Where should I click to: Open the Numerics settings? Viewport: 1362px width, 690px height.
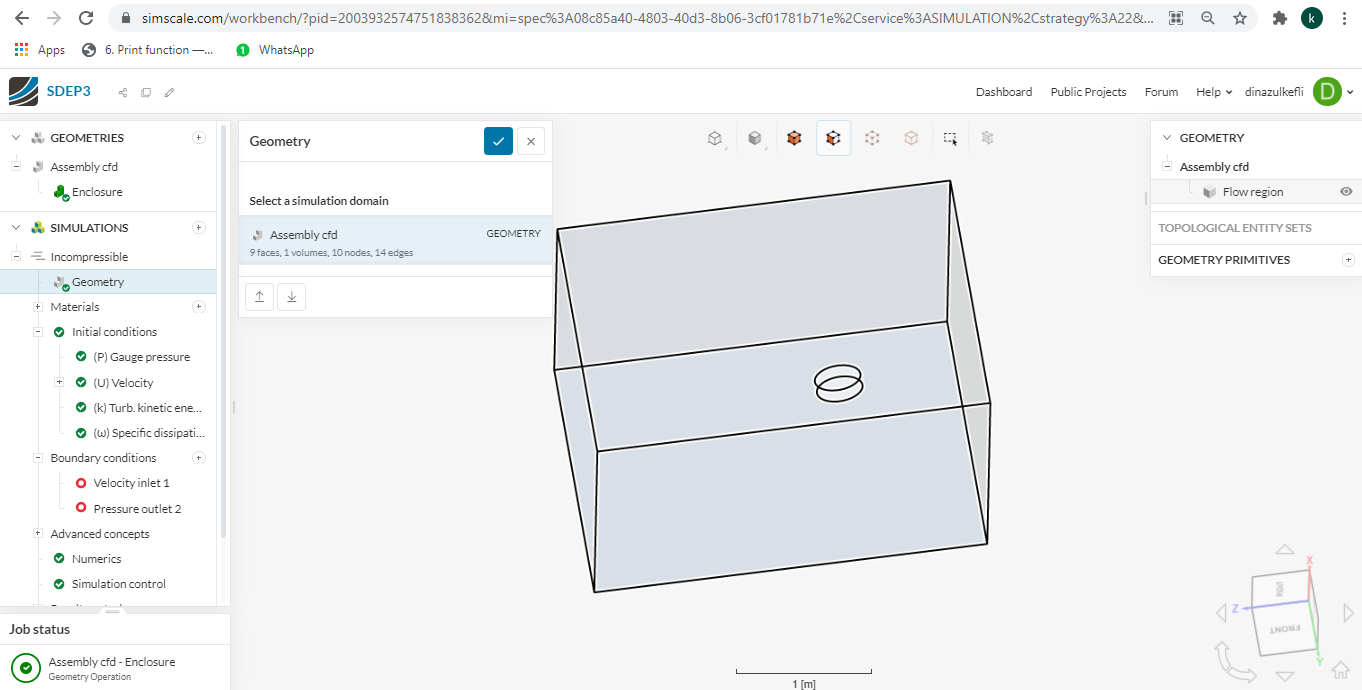pyautogui.click(x=96, y=559)
